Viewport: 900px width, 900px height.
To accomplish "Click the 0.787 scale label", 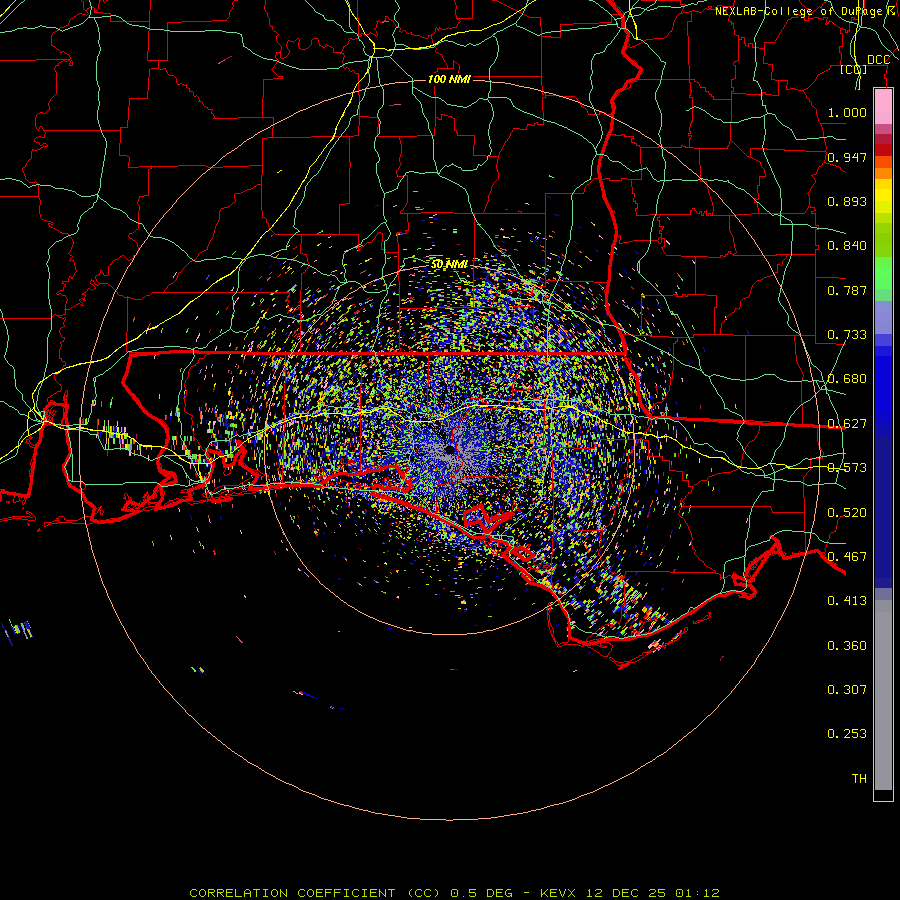I will (847, 290).
